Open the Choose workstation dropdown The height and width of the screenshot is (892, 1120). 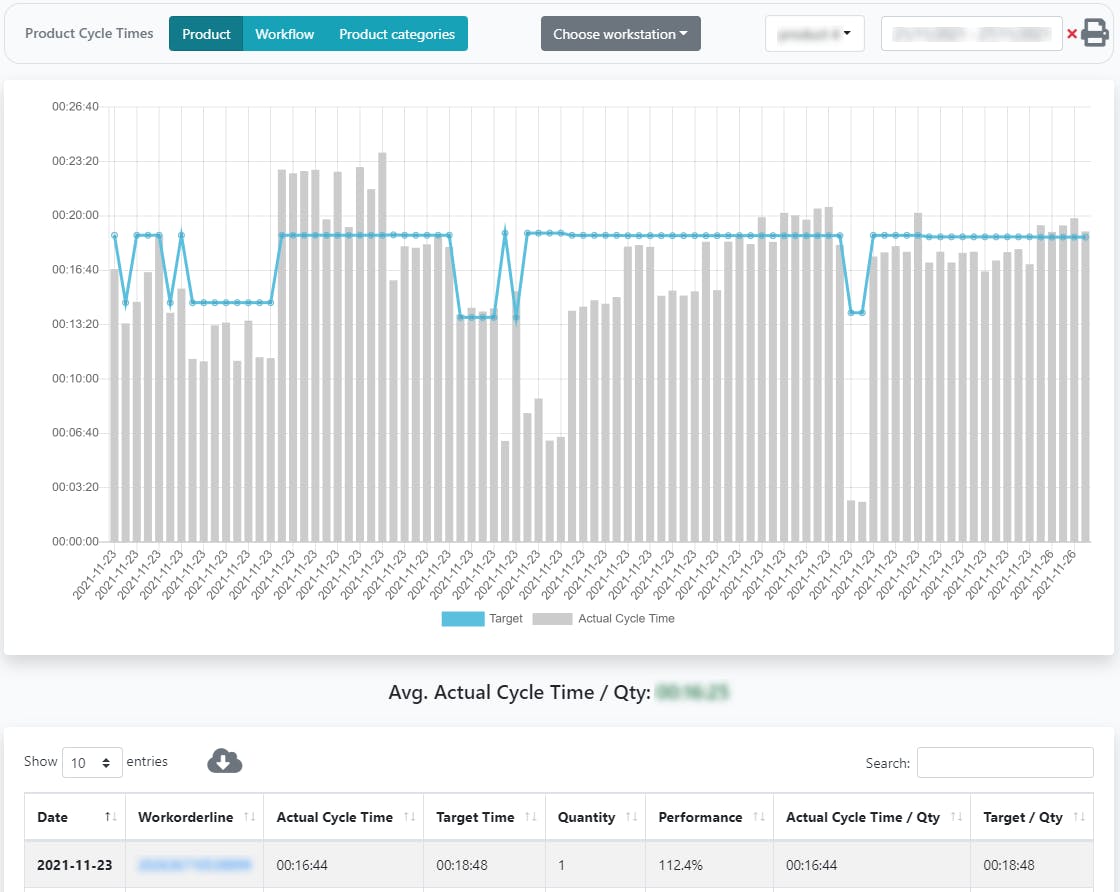coord(621,34)
